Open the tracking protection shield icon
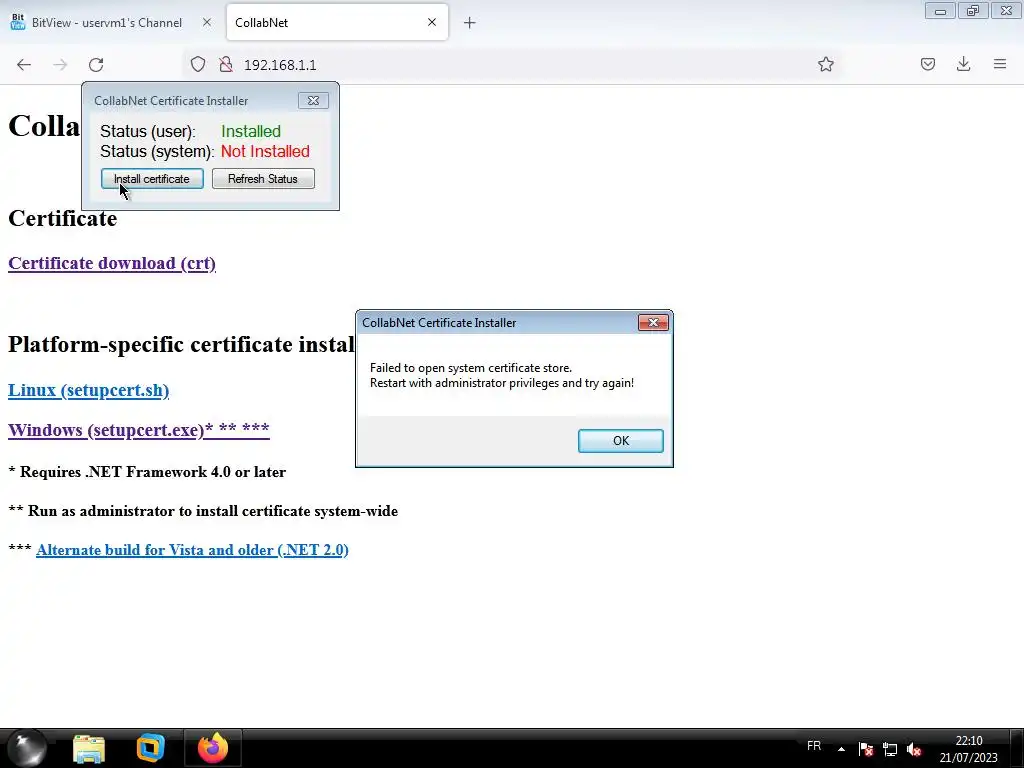Screen dimensions: 1024x768 point(198,64)
